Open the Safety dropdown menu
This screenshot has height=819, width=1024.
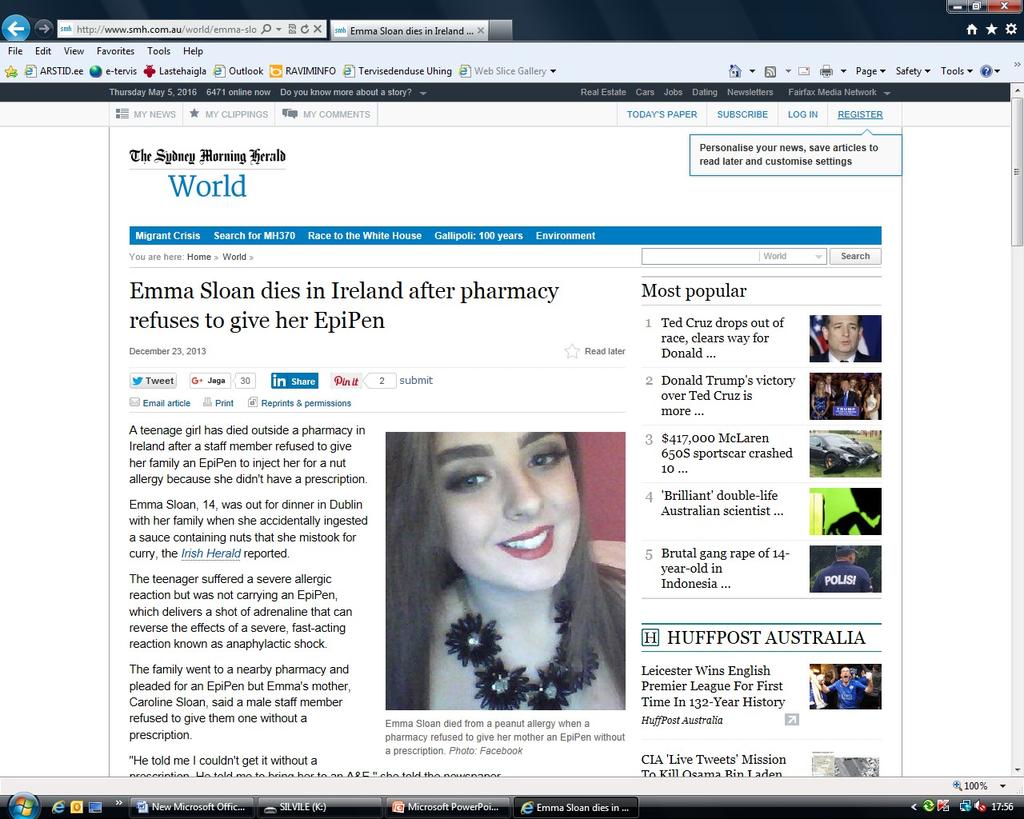click(912, 71)
